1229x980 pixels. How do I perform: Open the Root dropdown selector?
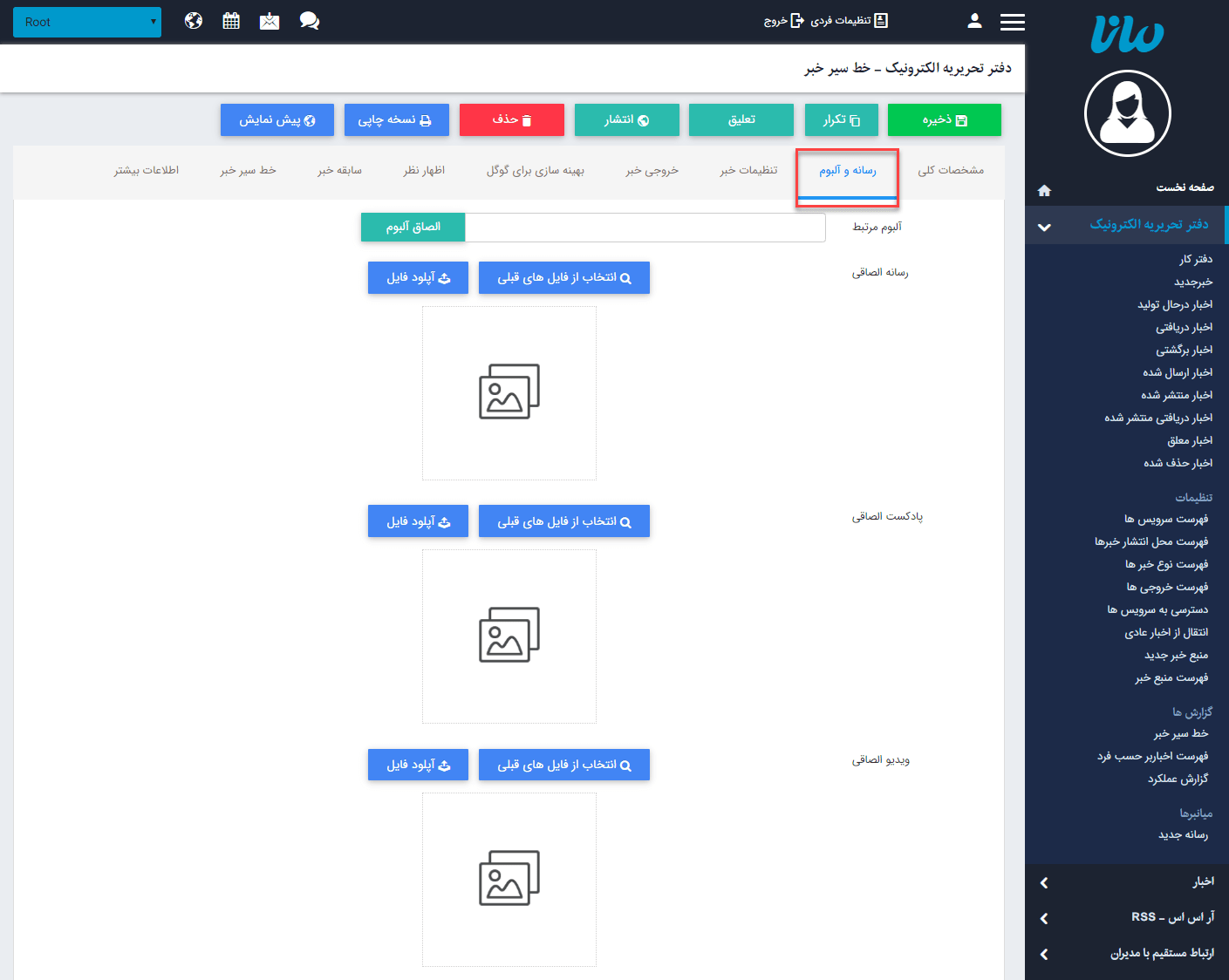pos(87,22)
